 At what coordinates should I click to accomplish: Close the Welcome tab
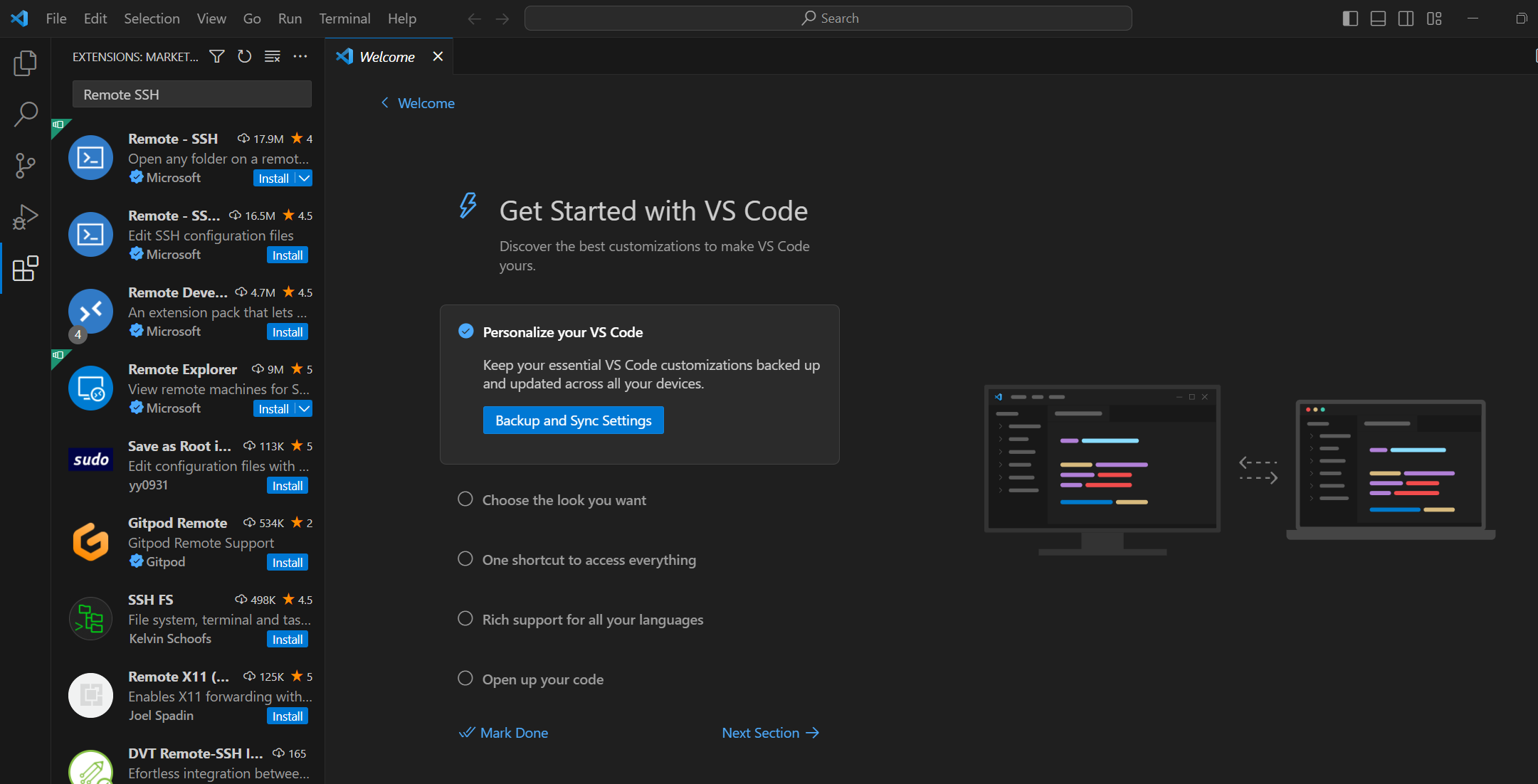click(438, 56)
